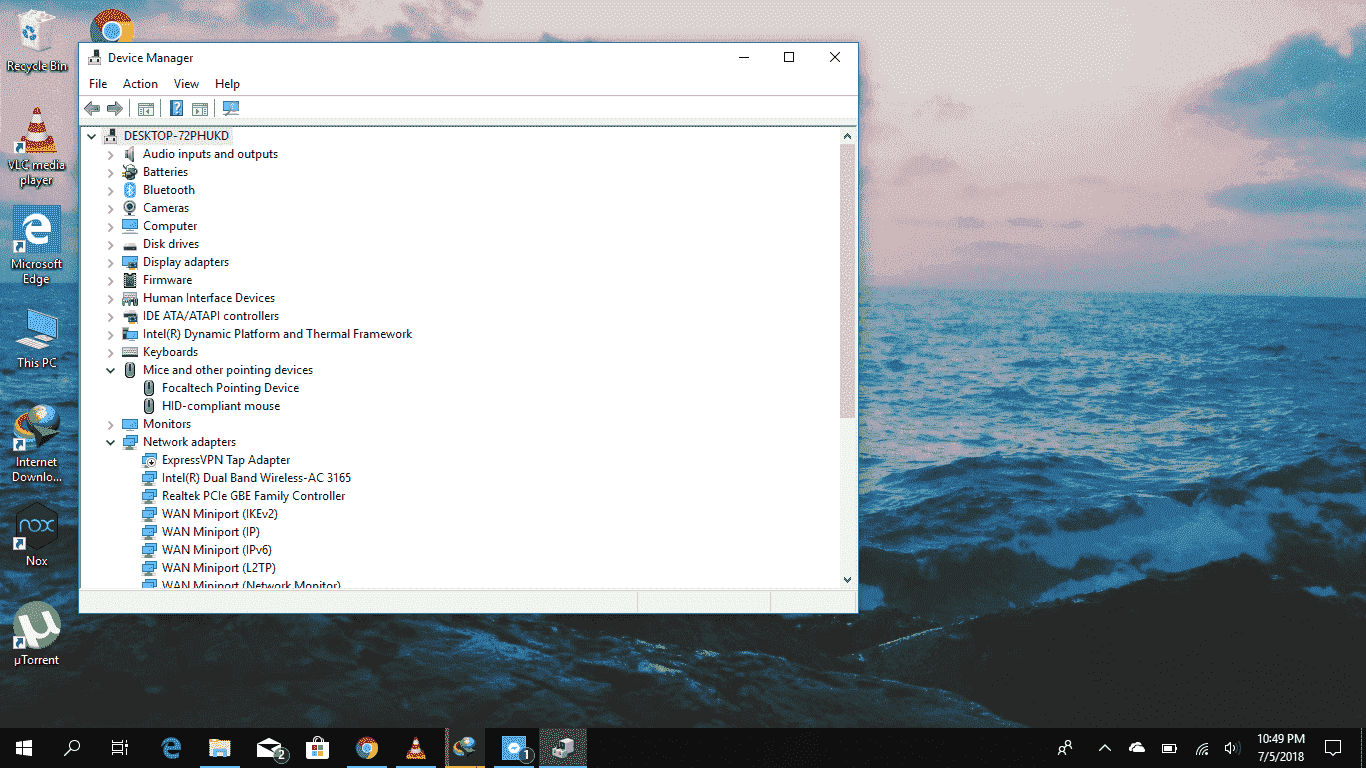
Task: Open the Mail app in the taskbar
Action: pos(270,747)
